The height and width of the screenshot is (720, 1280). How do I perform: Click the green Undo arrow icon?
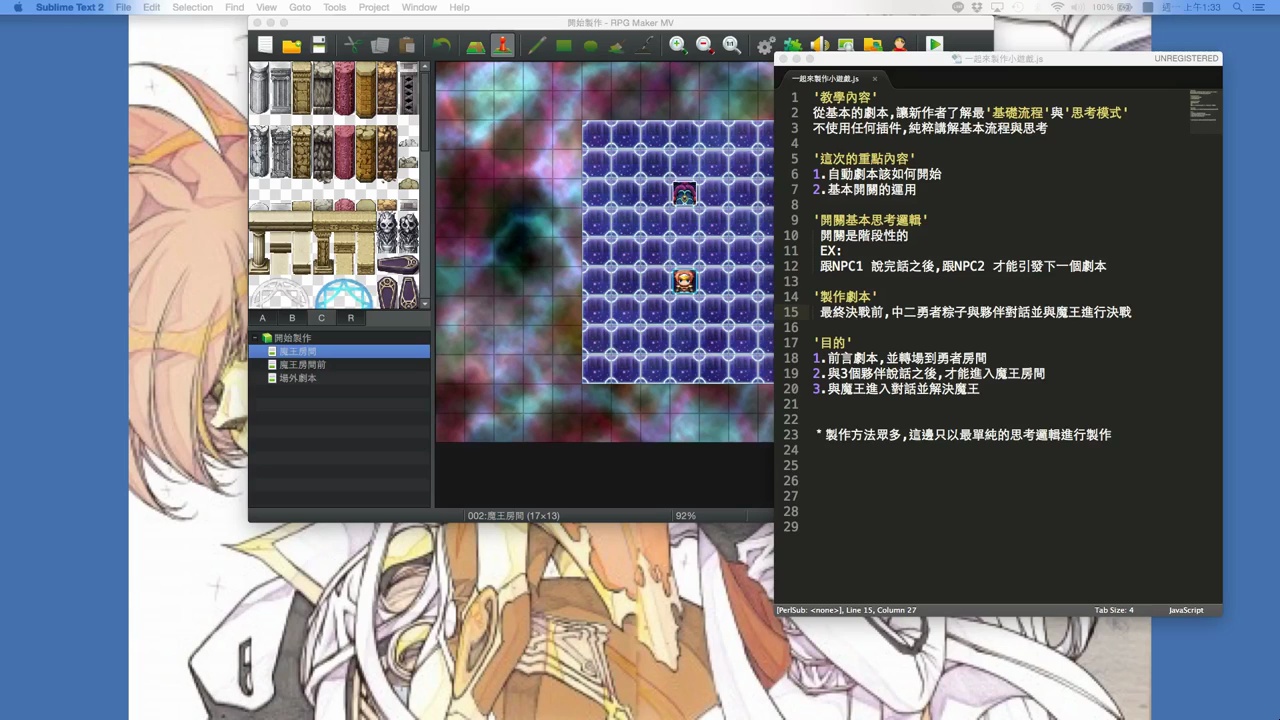point(441,45)
